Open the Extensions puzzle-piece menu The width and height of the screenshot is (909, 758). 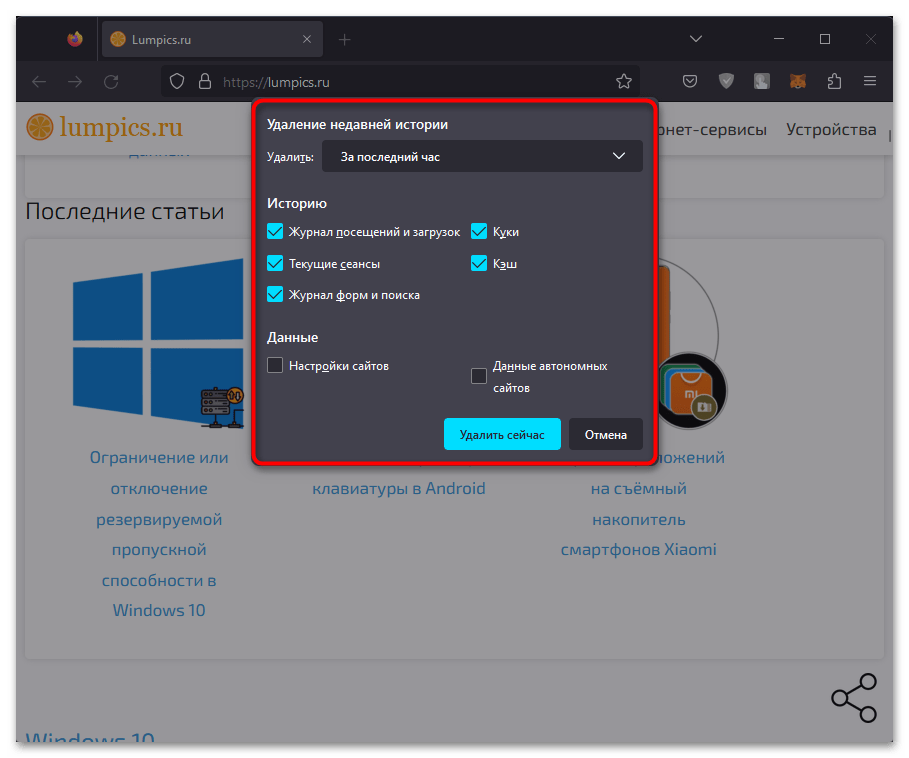click(833, 81)
